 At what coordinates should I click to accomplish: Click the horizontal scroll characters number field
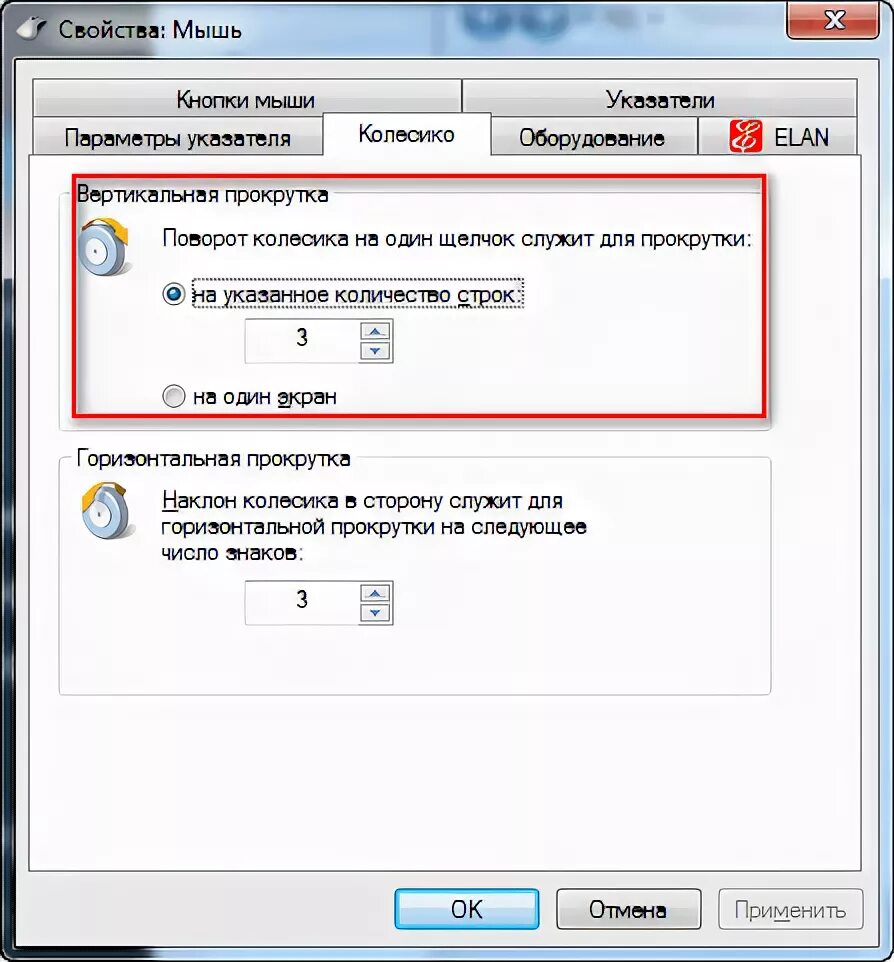[x=302, y=602]
